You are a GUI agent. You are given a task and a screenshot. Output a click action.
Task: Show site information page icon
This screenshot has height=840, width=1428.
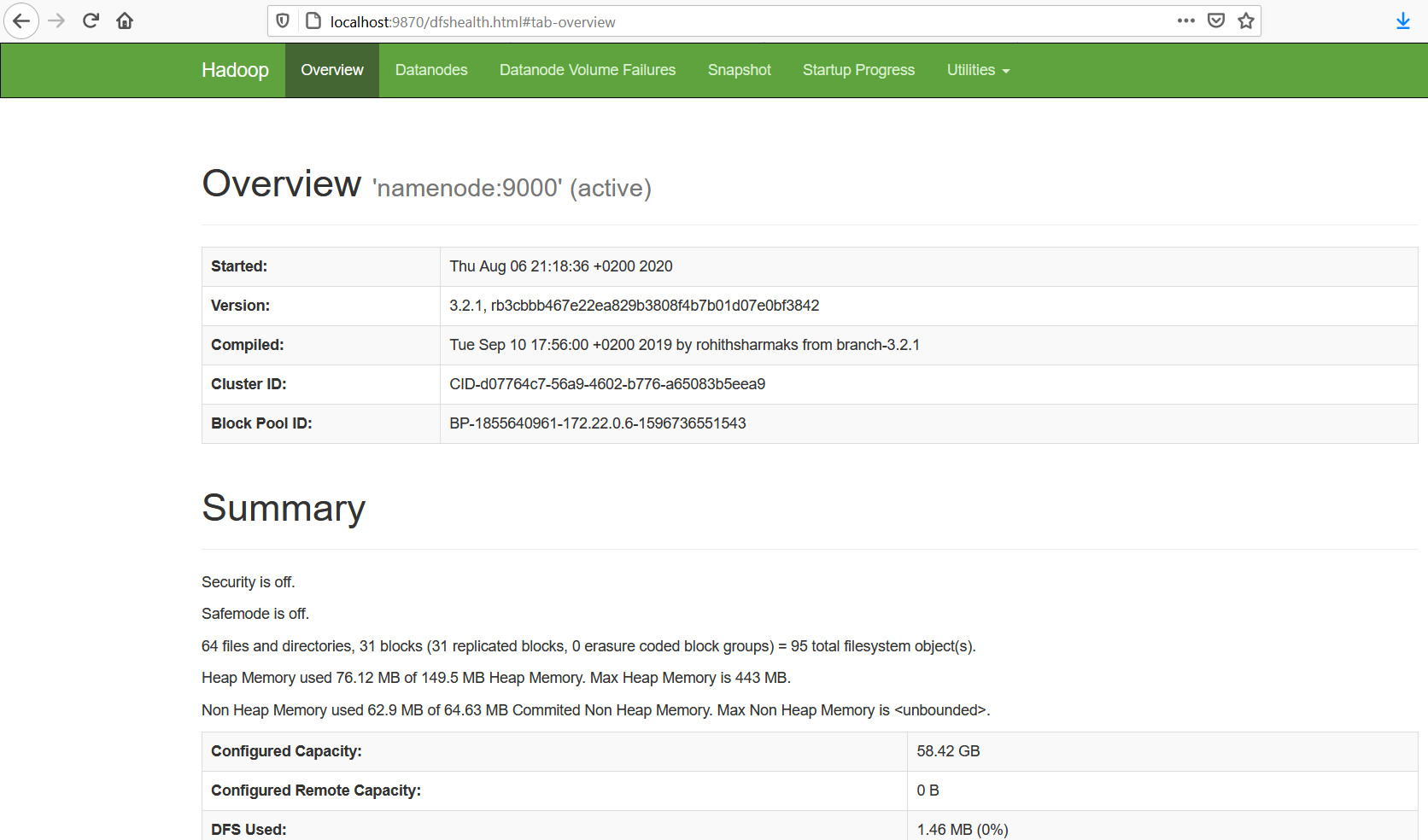[x=313, y=21]
